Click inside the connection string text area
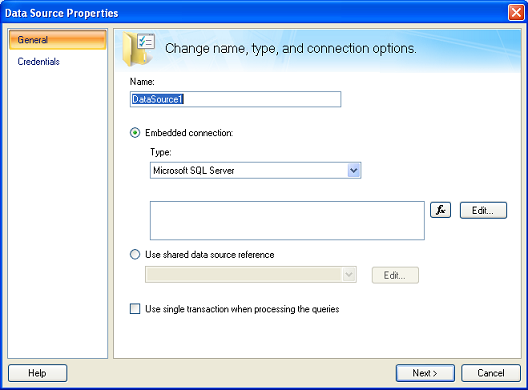 click(287, 221)
